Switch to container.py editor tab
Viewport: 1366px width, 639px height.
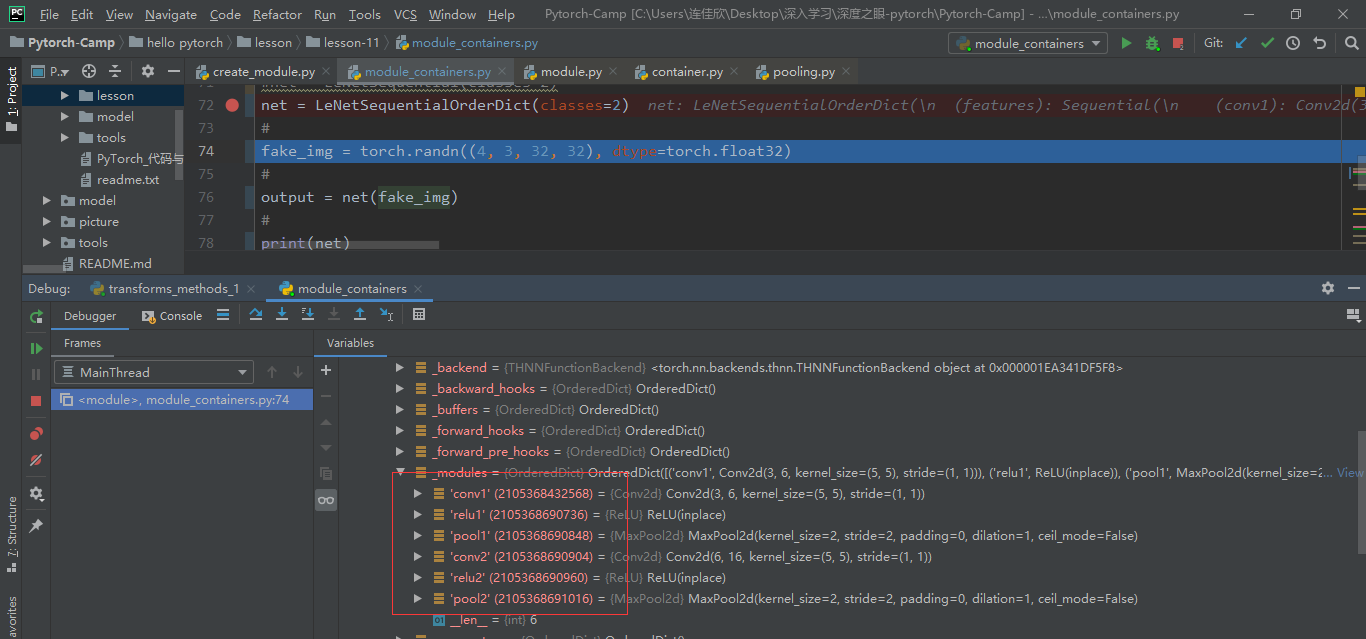(686, 72)
